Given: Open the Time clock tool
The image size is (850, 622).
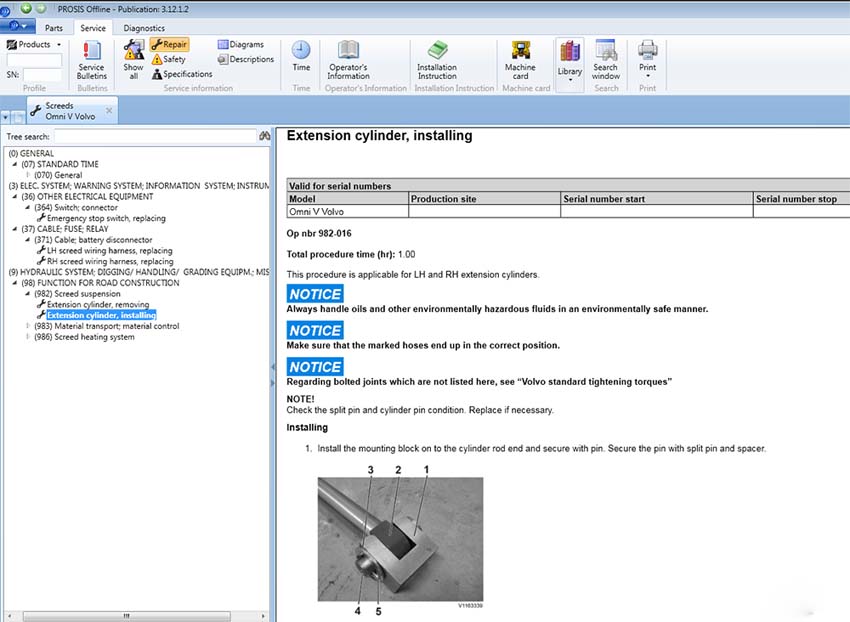Looking at the screenshot, I should (301, 56).
